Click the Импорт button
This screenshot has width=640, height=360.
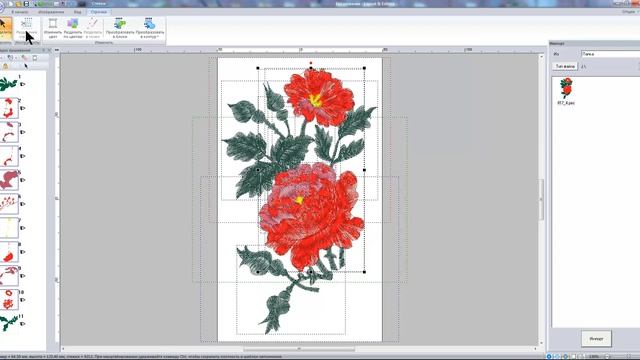(596, 339)
